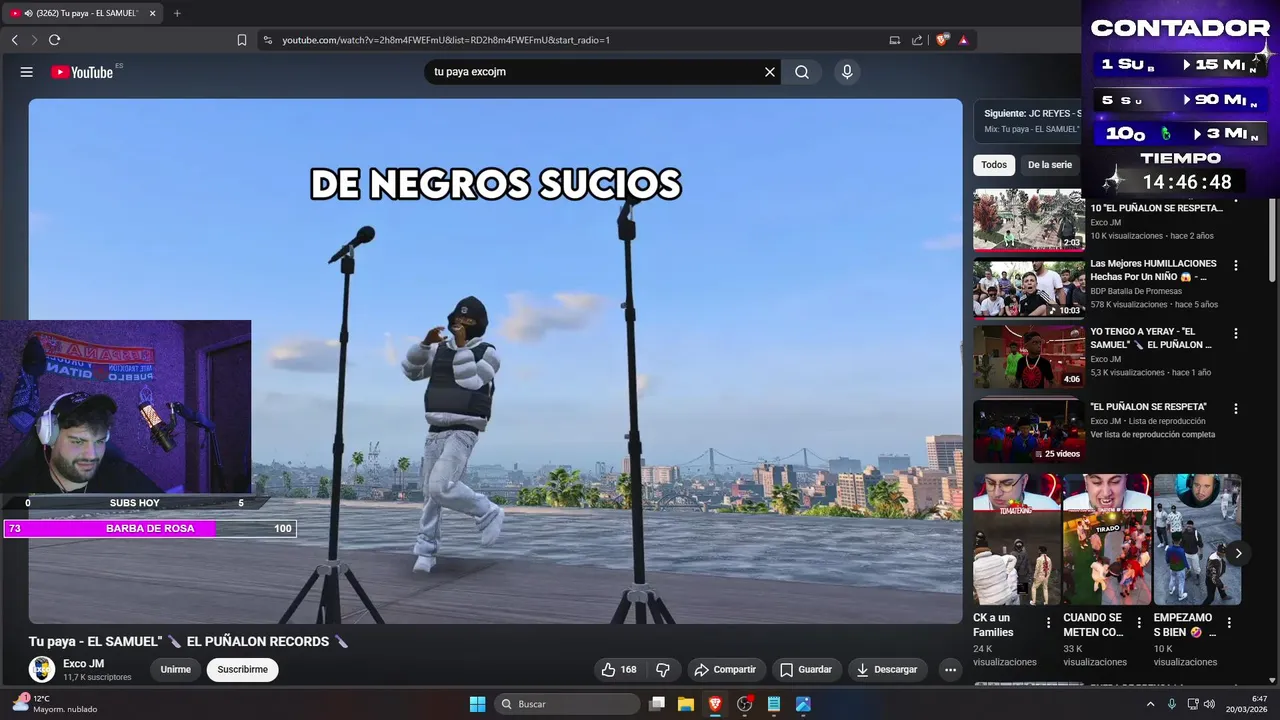Click the taskbar Buscar search box

[x=567, y=704]
